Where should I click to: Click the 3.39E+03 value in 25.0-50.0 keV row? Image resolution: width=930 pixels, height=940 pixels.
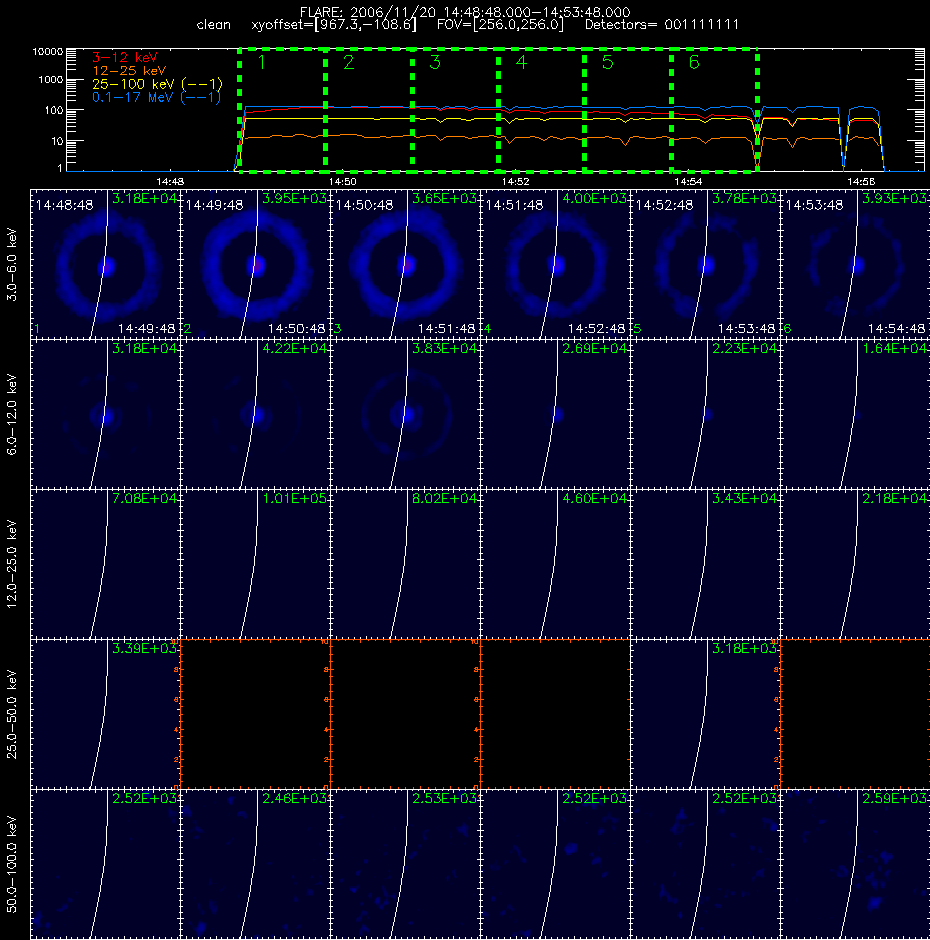pos(145,648)
